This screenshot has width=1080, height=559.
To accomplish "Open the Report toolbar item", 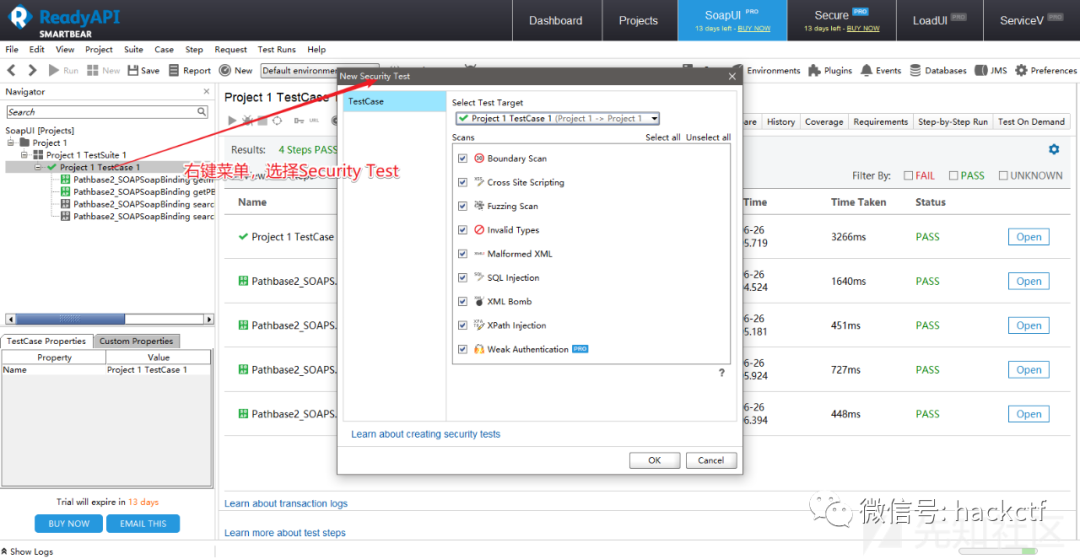I will 189,70.
